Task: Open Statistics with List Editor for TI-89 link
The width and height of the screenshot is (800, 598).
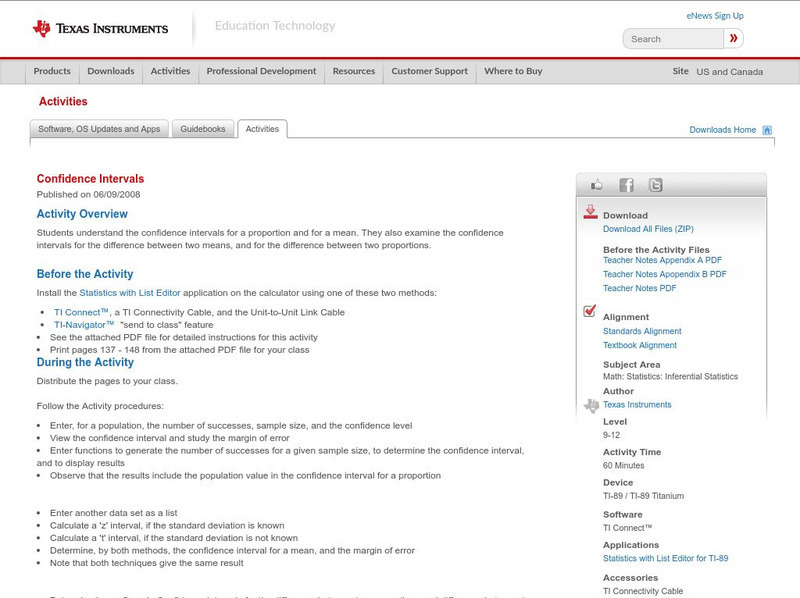Action: pyautogui.click(x=665, y=559)
